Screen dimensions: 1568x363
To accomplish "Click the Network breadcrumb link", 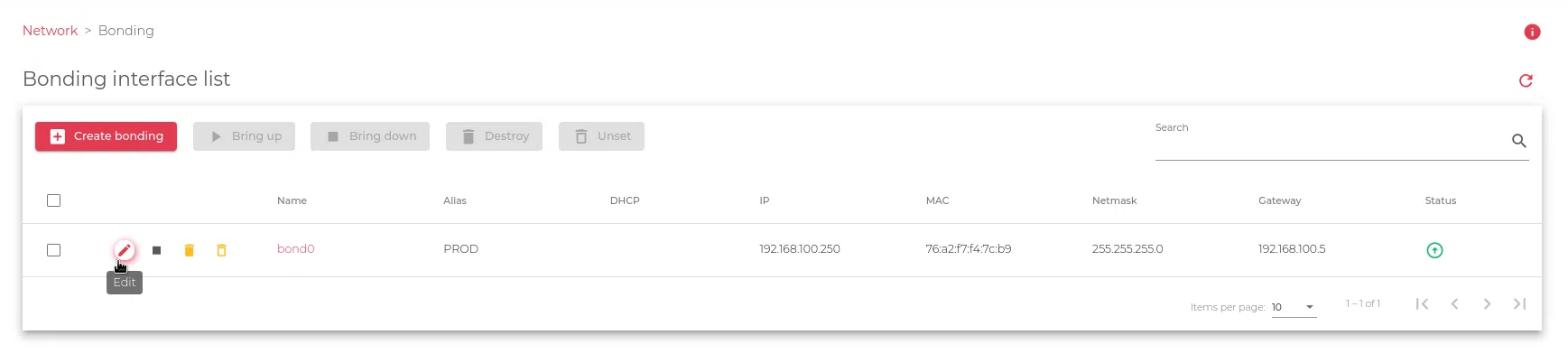I will coord(50,31).
